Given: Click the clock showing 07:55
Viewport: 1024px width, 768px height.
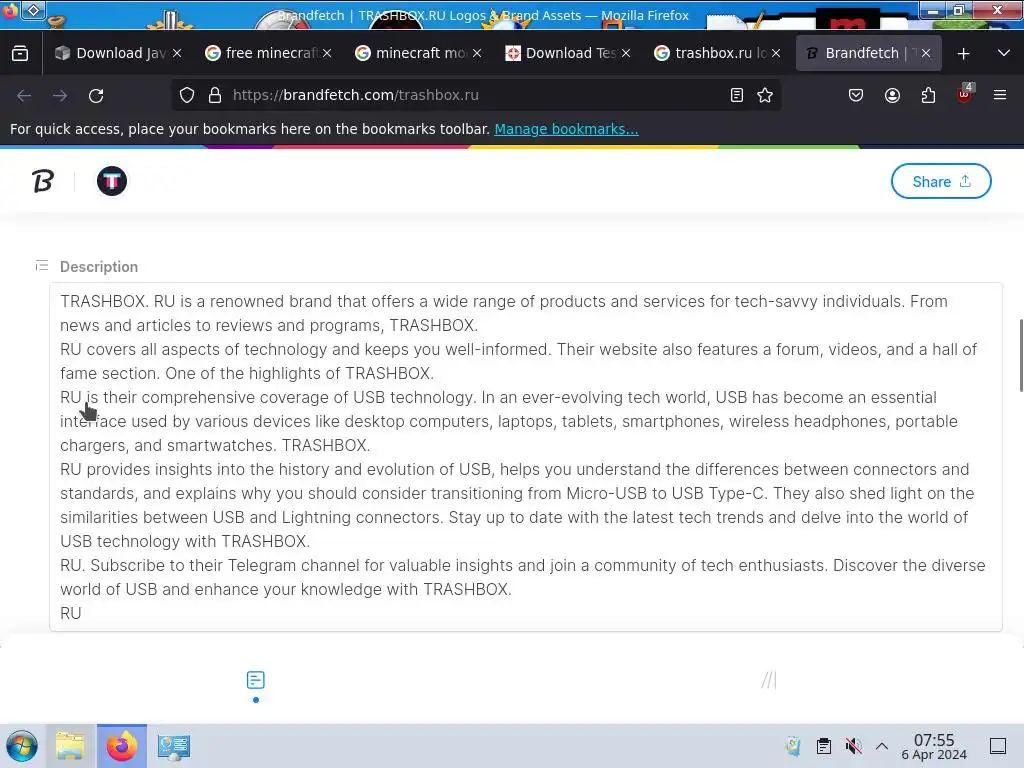Looking at the screenshot, I should (934, 746).
